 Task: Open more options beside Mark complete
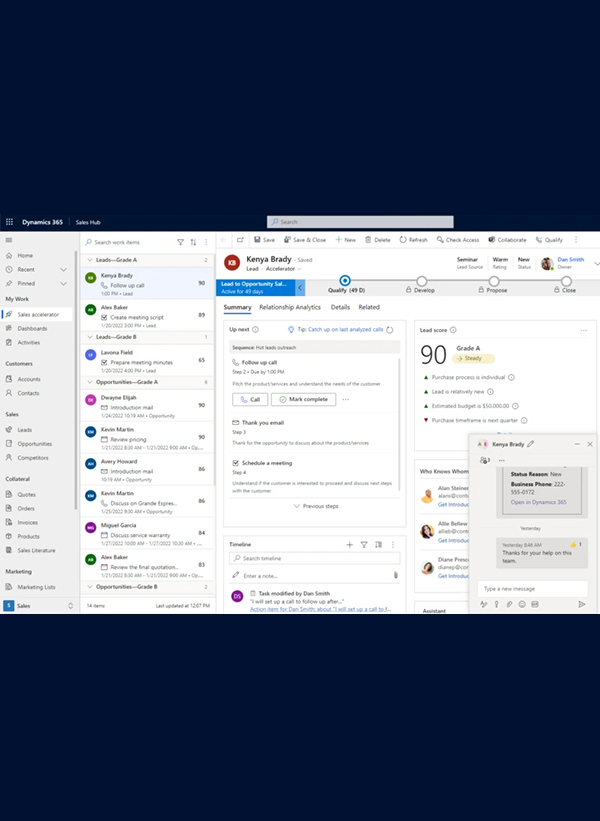(x=346, y=400)
